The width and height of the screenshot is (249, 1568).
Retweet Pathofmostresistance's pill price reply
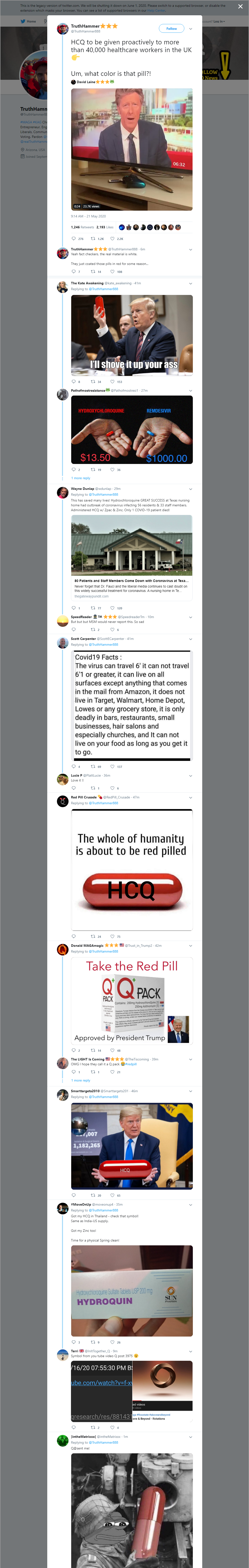93,469
